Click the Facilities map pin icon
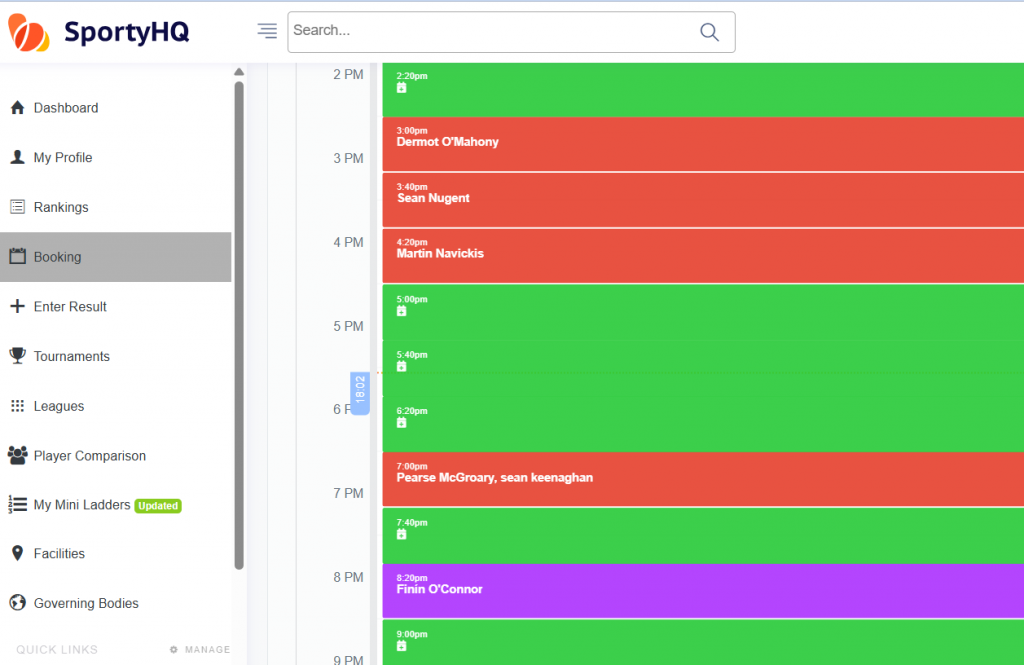Screen dimensions: 1024x665 [17, 553]
